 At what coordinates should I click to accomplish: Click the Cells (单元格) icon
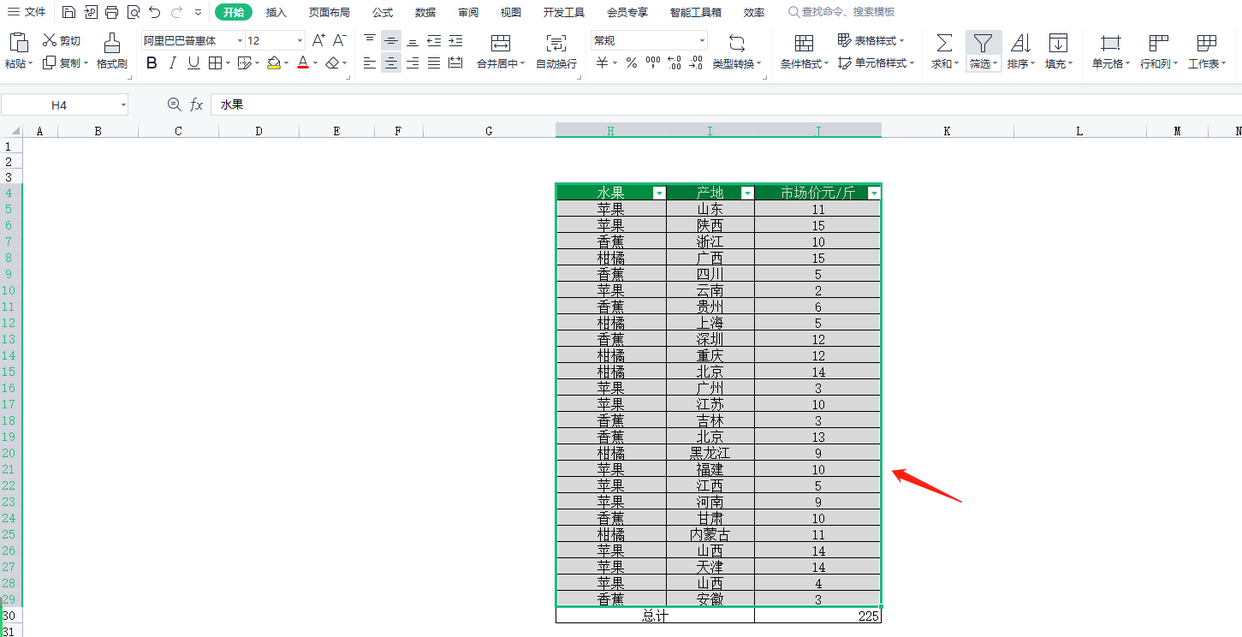(x=1110, y=42)
